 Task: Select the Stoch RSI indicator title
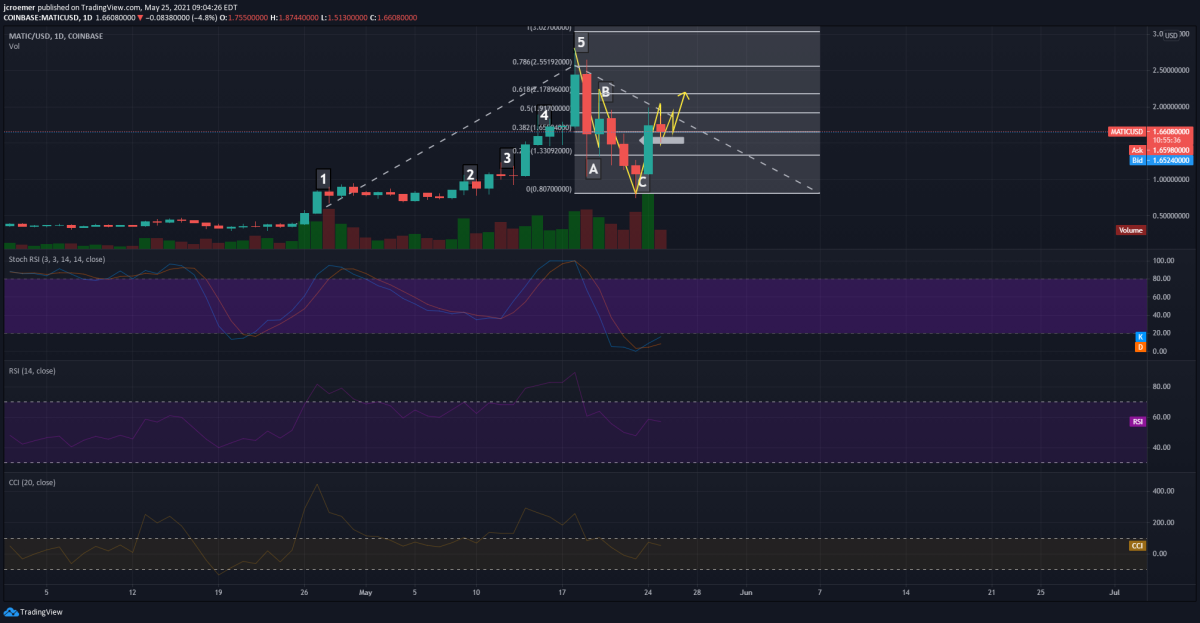(x=58, y=259)
